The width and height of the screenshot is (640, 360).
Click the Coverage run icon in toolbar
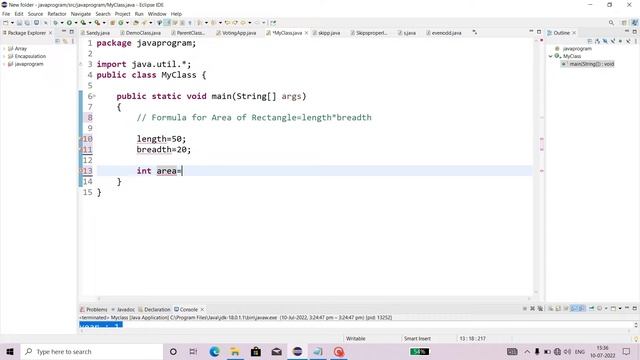(x=83, y=23)
